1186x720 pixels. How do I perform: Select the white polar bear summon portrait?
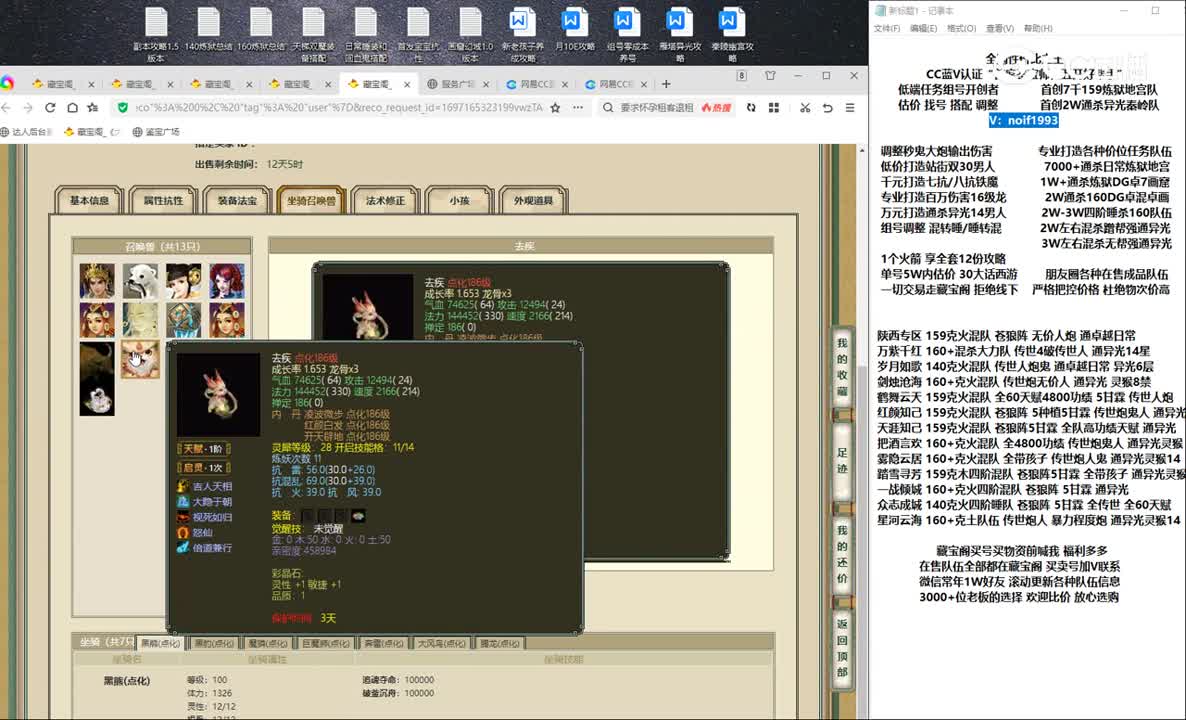141,281
